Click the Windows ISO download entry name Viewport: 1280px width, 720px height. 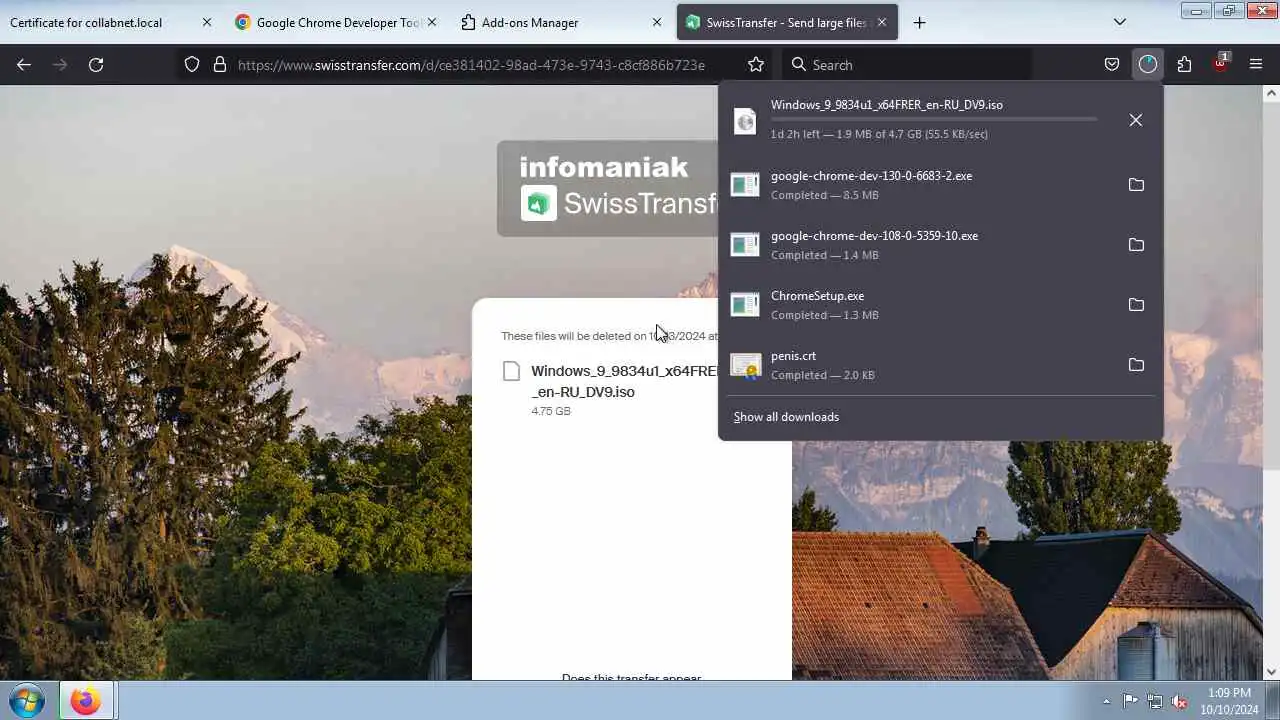point(887,105)
